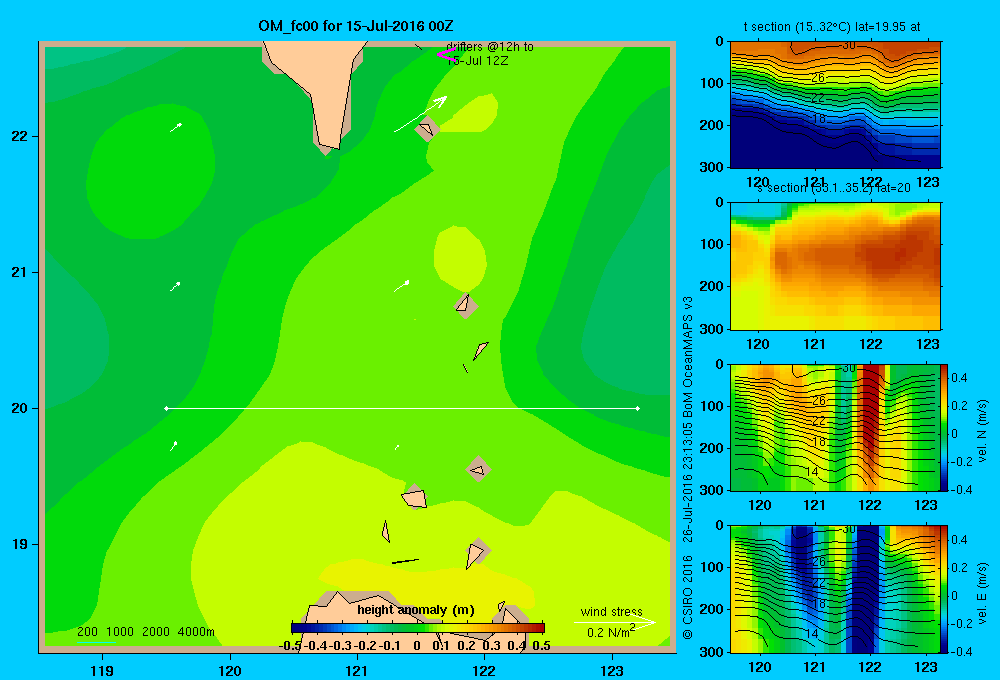This screenshot has height=680, width=1000.
Task: Click the wind stress reference arrow in the legend
Action: pyautogui.click(x=615, y=621)
